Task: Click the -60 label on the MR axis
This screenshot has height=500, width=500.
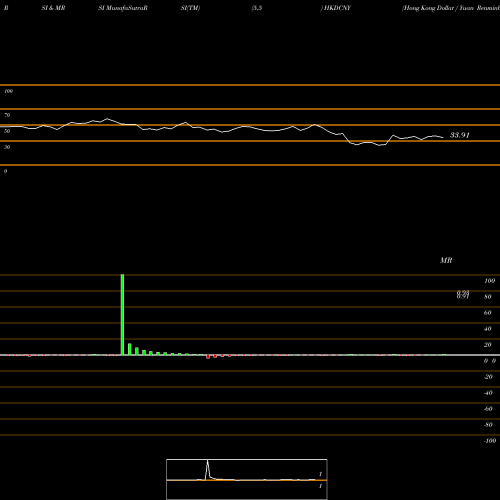Action: click(x=488, y=409)
